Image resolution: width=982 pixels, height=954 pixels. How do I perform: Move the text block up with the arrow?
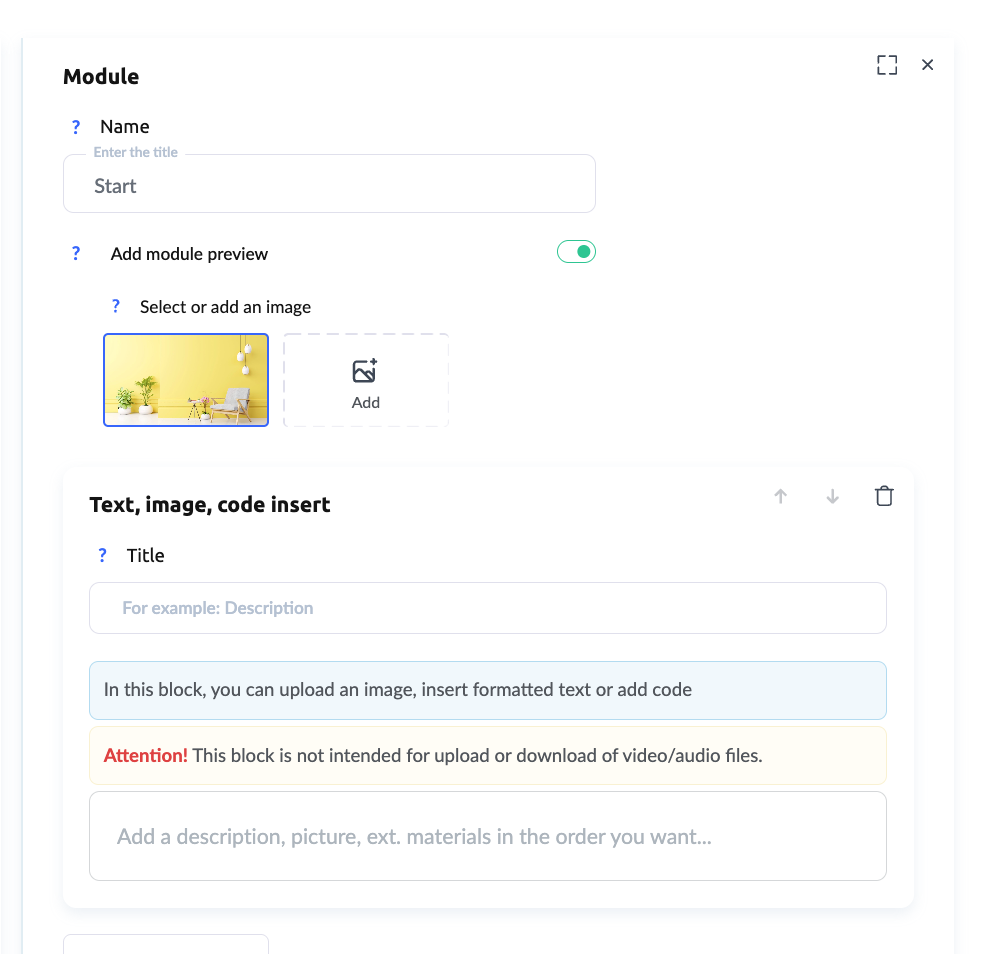(x=781, y=496)
